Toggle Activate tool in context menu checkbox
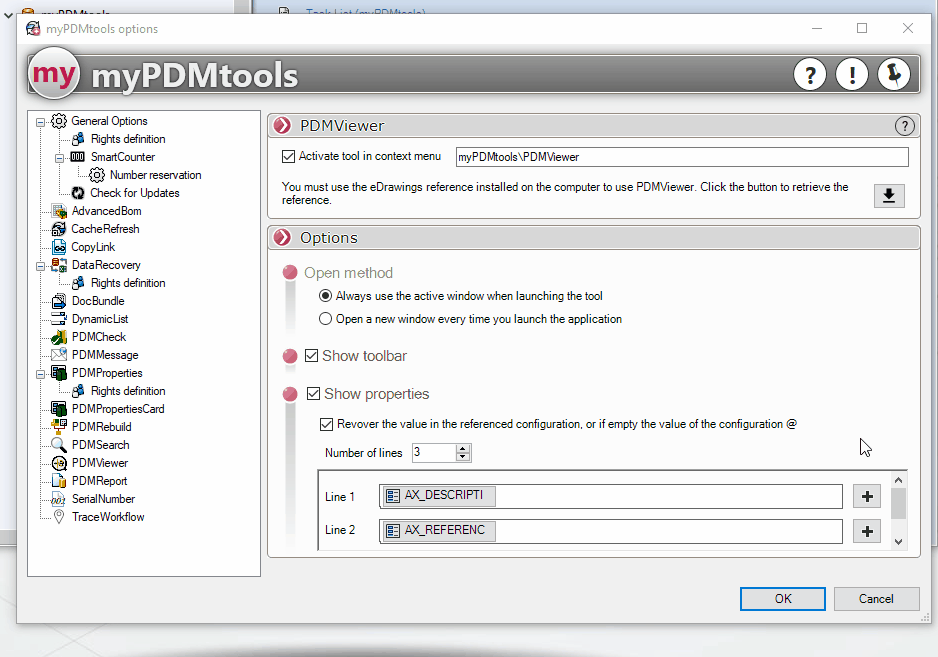 click(290, 157)
